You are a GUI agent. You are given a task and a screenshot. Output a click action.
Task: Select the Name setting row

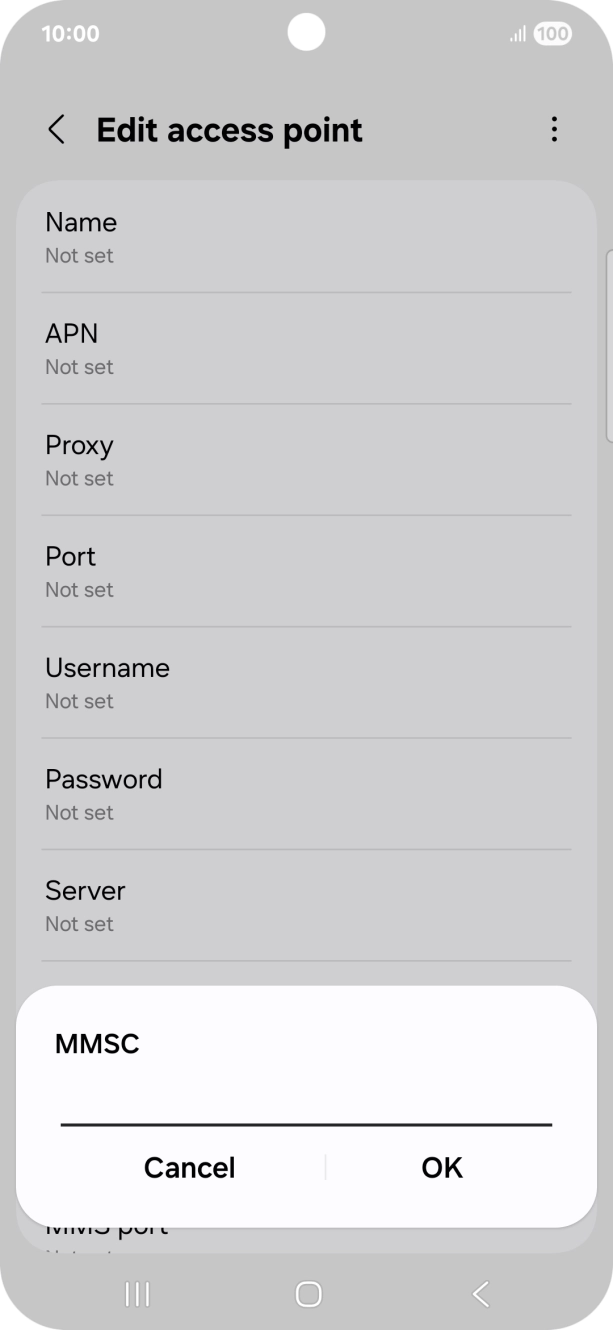pyautogui.click(x=306, y=236)
